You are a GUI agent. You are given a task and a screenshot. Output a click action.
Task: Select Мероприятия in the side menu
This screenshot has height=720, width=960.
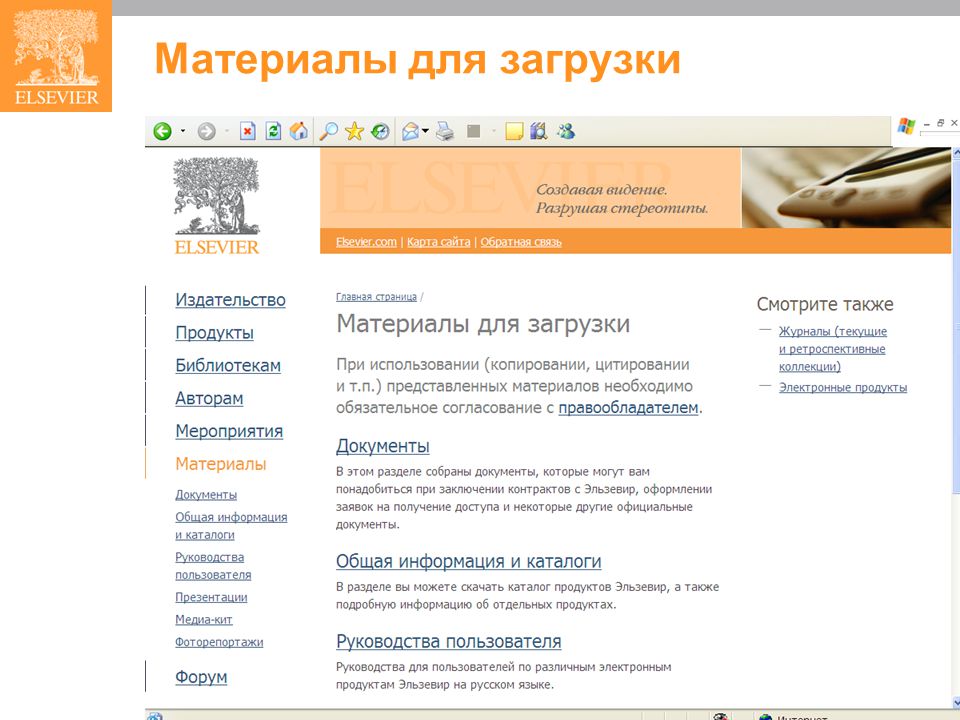click(x=229, y=432)
